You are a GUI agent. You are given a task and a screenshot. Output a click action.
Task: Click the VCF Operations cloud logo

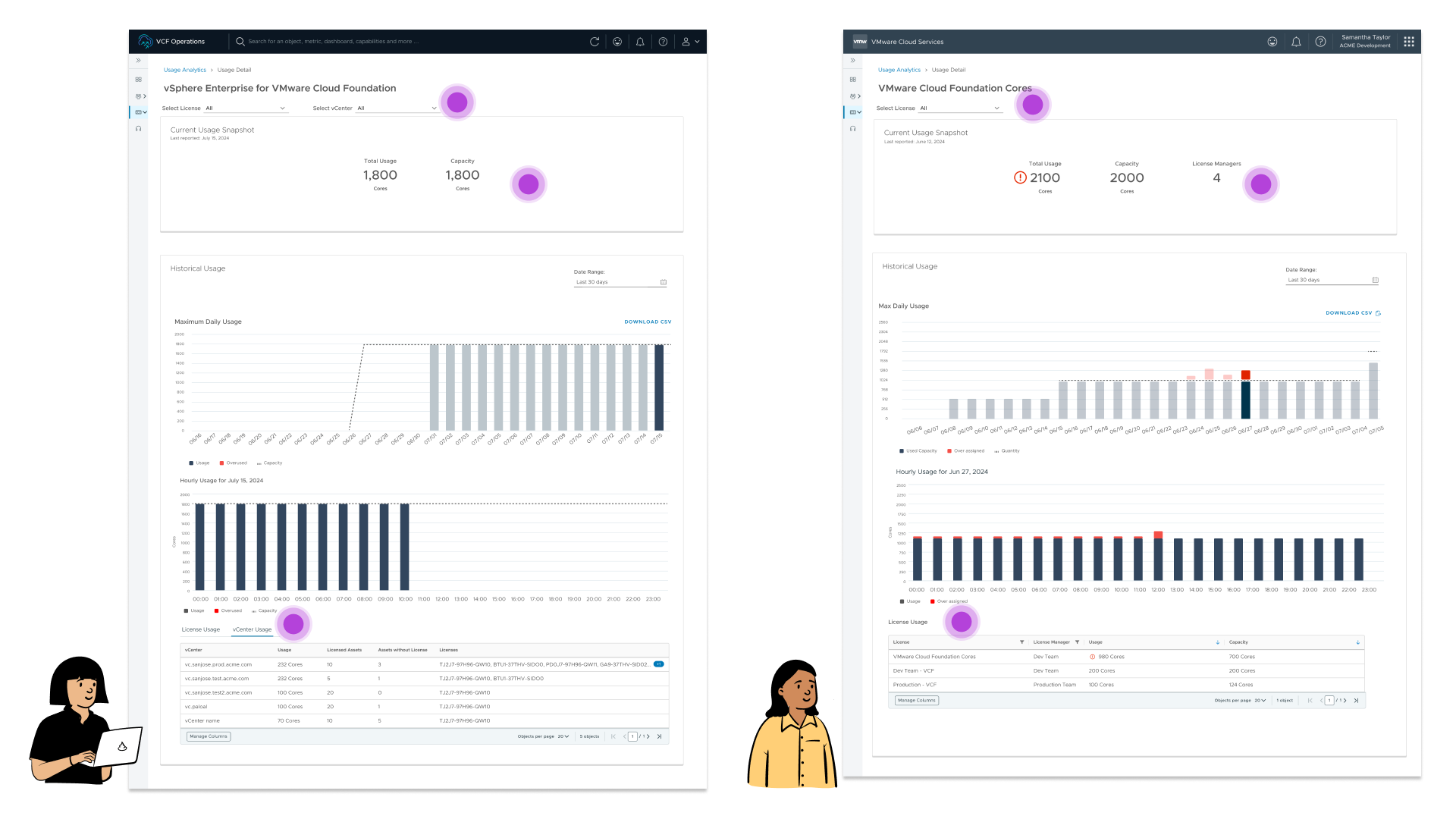pos(146,42)
